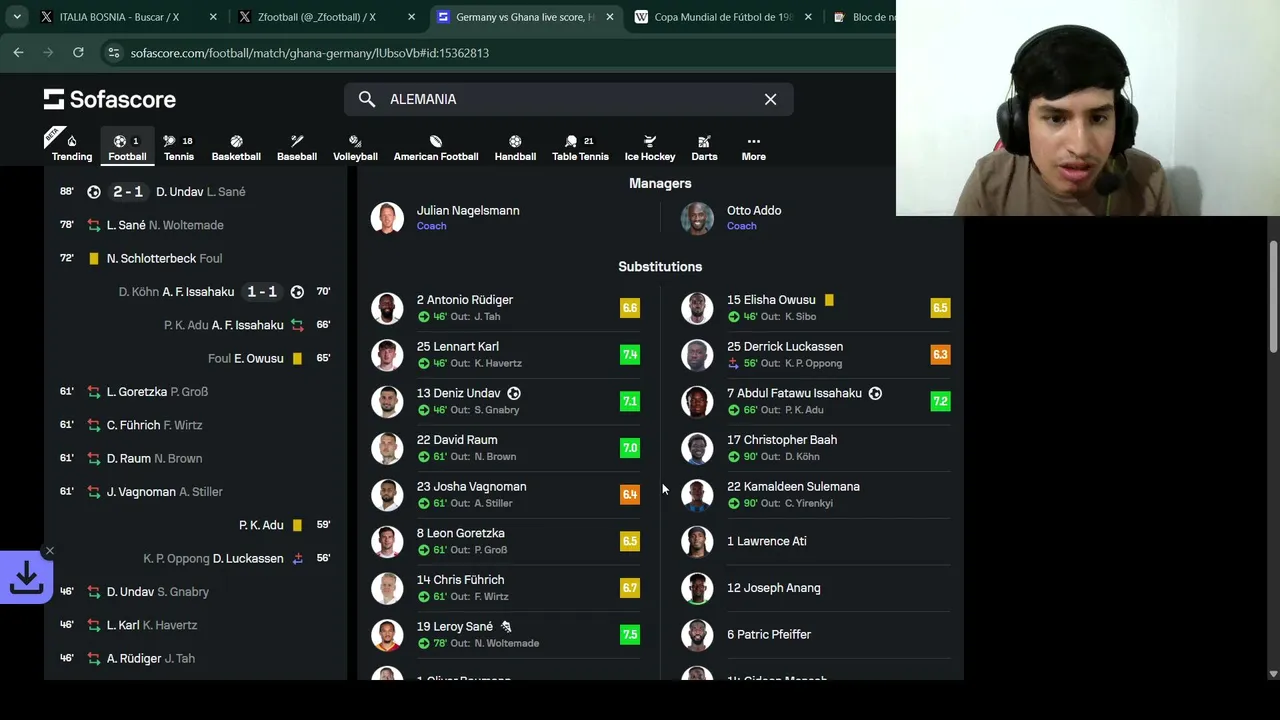
Task: Click Antonio Rüdiger's 6.6 rating badge
Action: point(629,308)
